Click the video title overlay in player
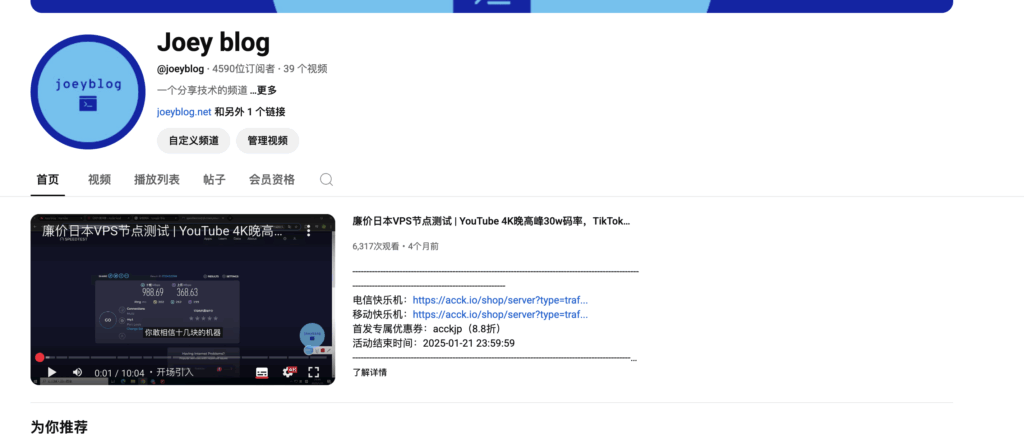The height and width of the screenshot is (444, 1024). (x=163, y=230)
